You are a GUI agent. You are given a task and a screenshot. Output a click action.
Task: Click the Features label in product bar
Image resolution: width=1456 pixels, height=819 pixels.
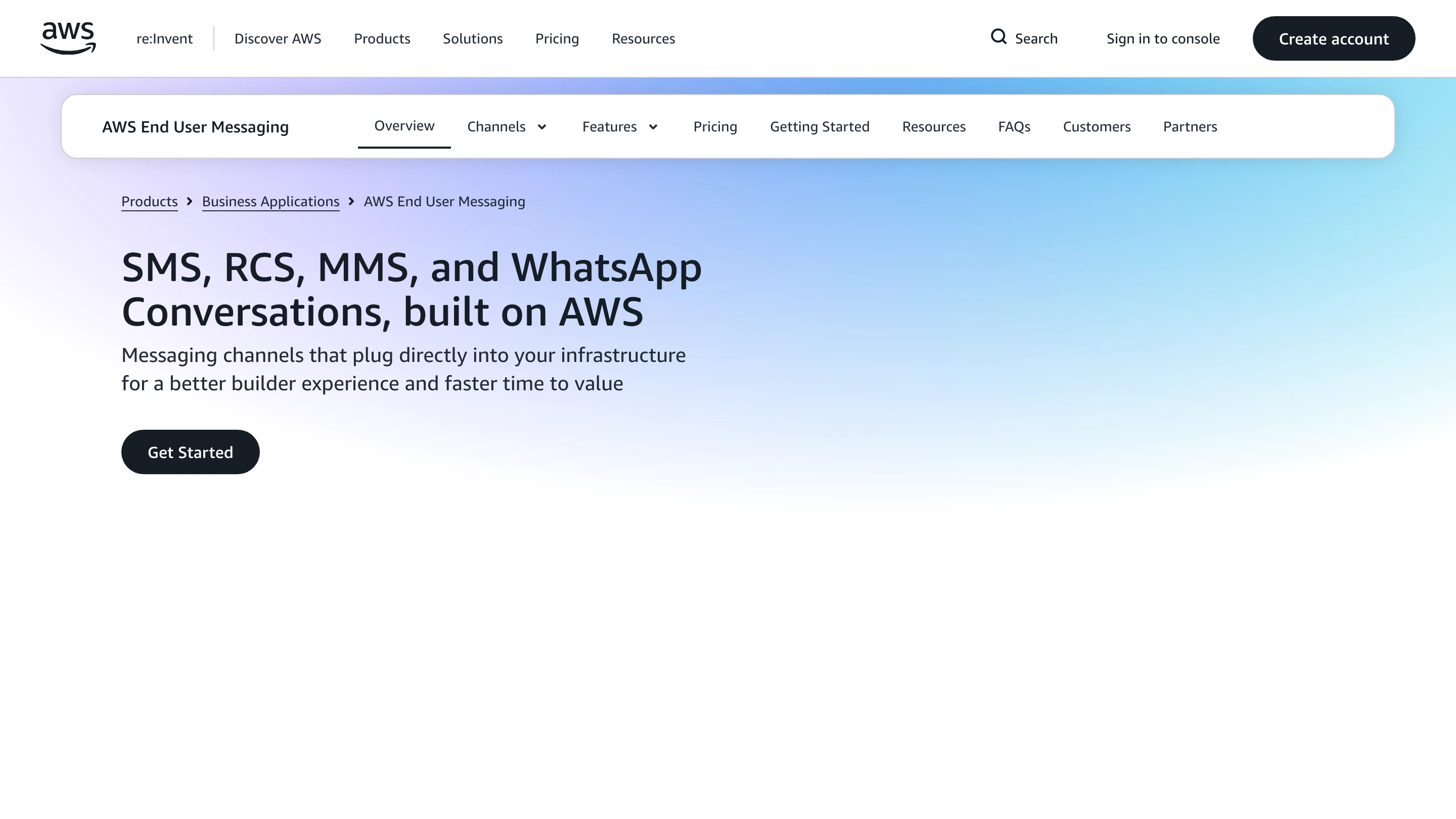[609, 126]
